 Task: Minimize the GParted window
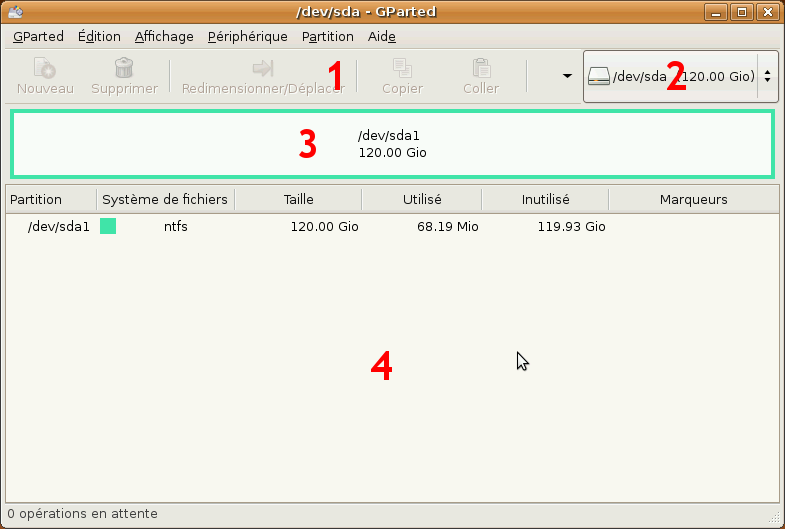tap(716, 12)
